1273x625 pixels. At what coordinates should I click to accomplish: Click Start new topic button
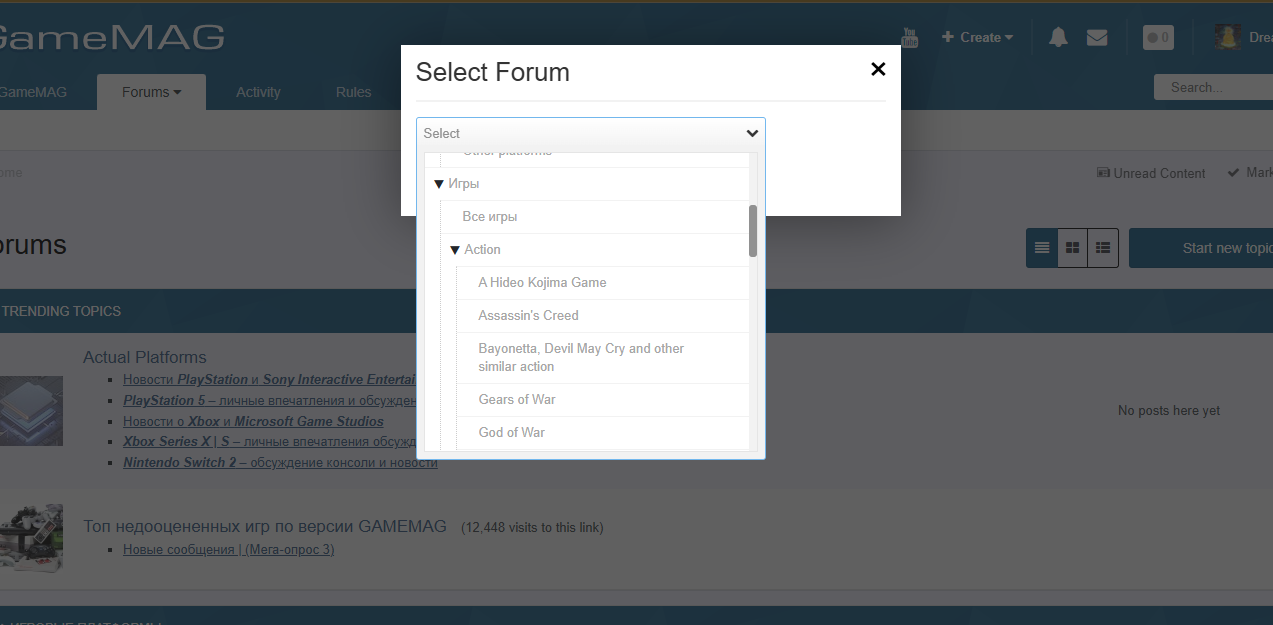[1201, 248]
